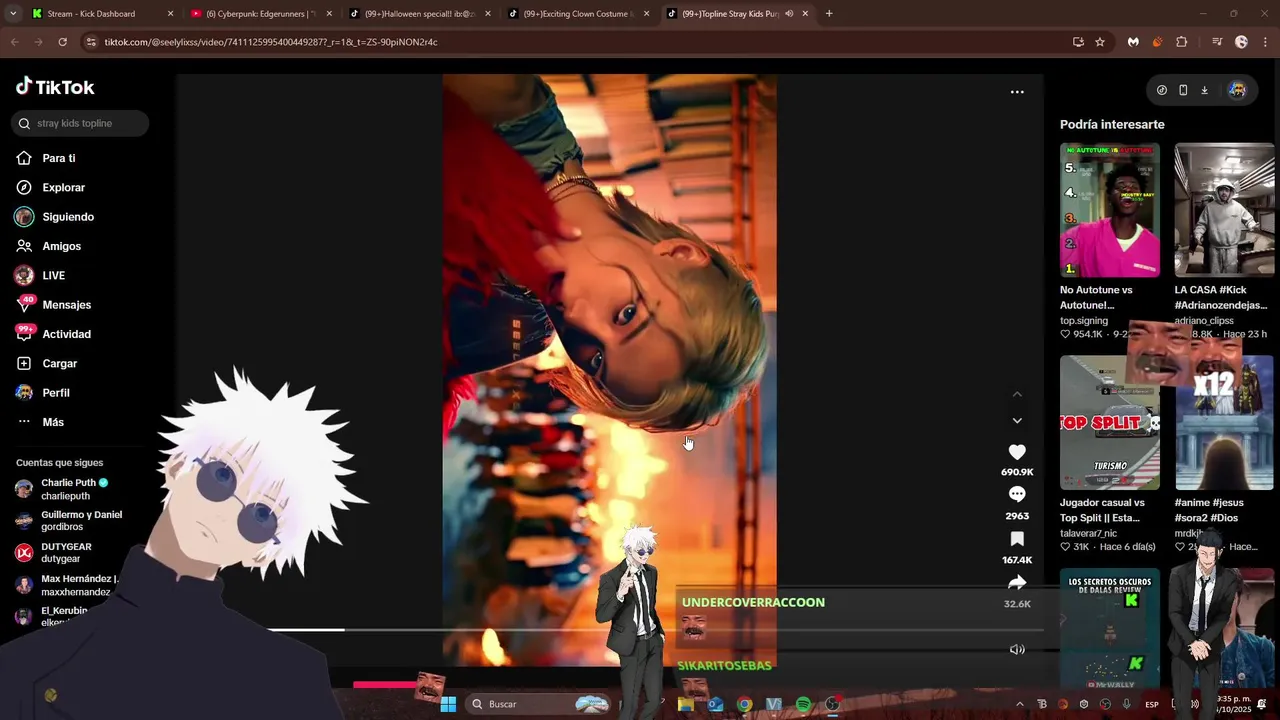The image size is (1280, 720).
Task: Close the Topline Stray Kids tab
Action: (805, 14)
